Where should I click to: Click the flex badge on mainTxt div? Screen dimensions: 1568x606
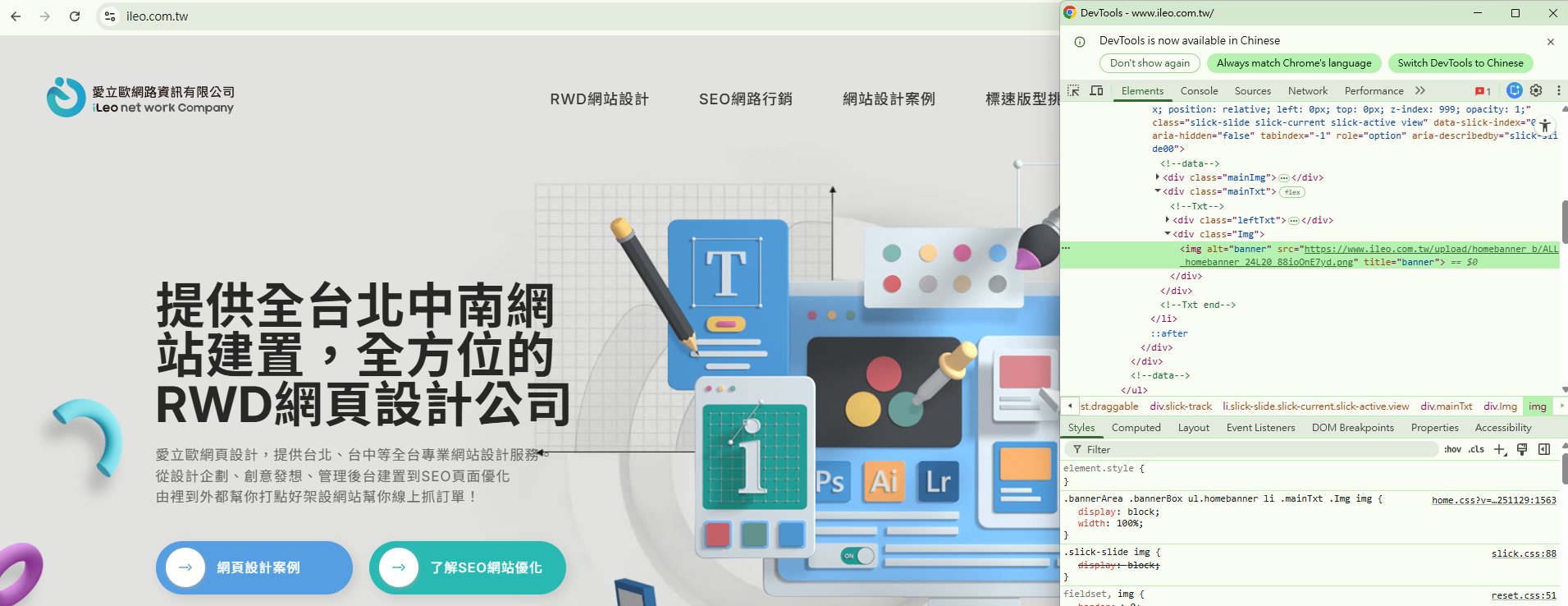(1292, 192)
